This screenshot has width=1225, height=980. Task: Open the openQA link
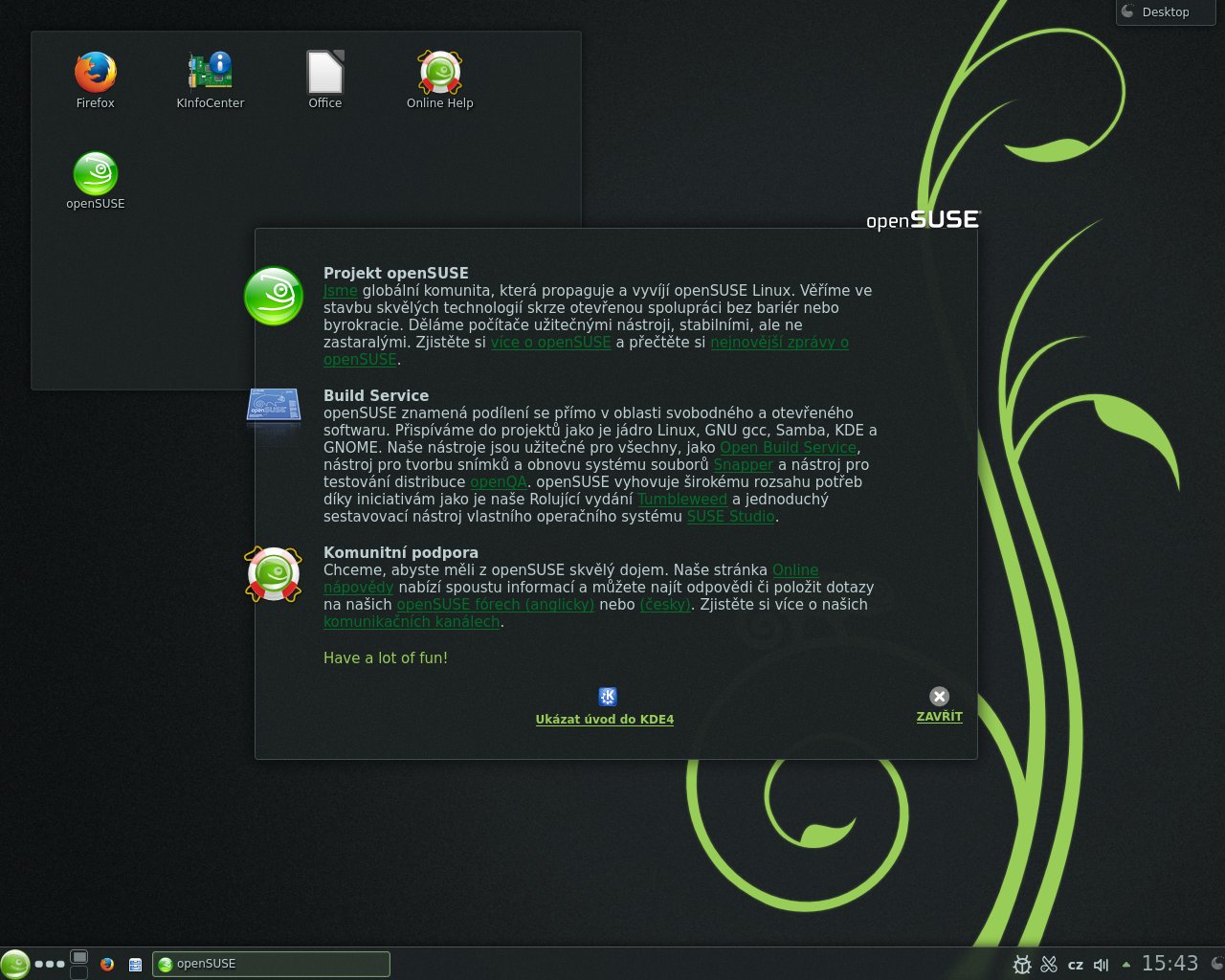click(x=498, y=482)
